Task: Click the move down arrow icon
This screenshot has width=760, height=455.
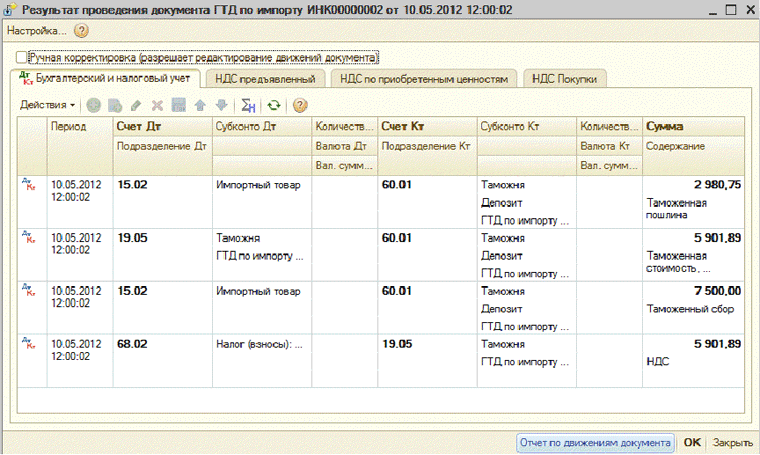Action: click(x=221, y=105)
